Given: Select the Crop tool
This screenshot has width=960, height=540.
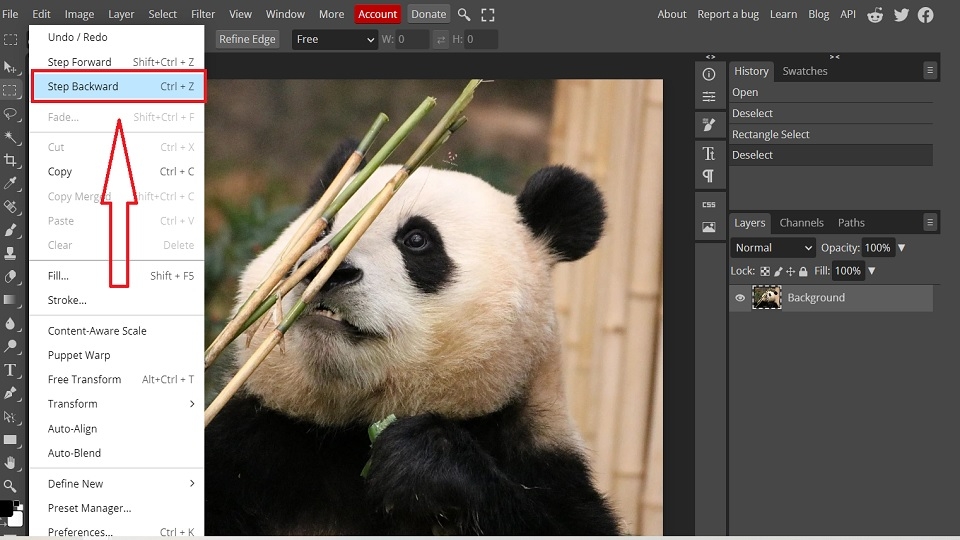Looking at the screenshot, I should click(x=10, y=160).
